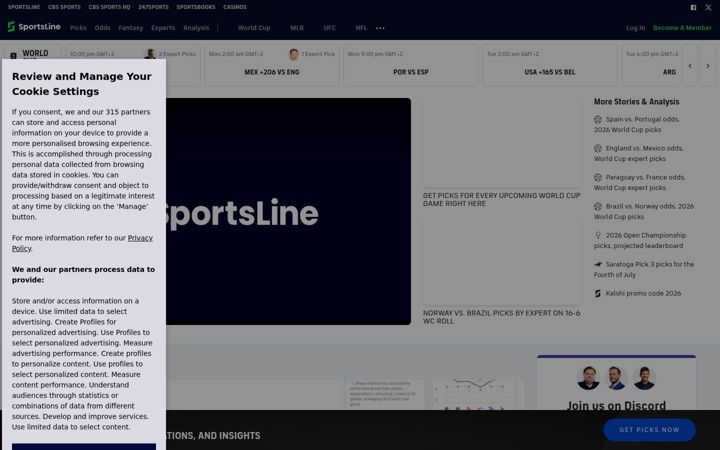Click the SportsLine video player

point(288,211)
